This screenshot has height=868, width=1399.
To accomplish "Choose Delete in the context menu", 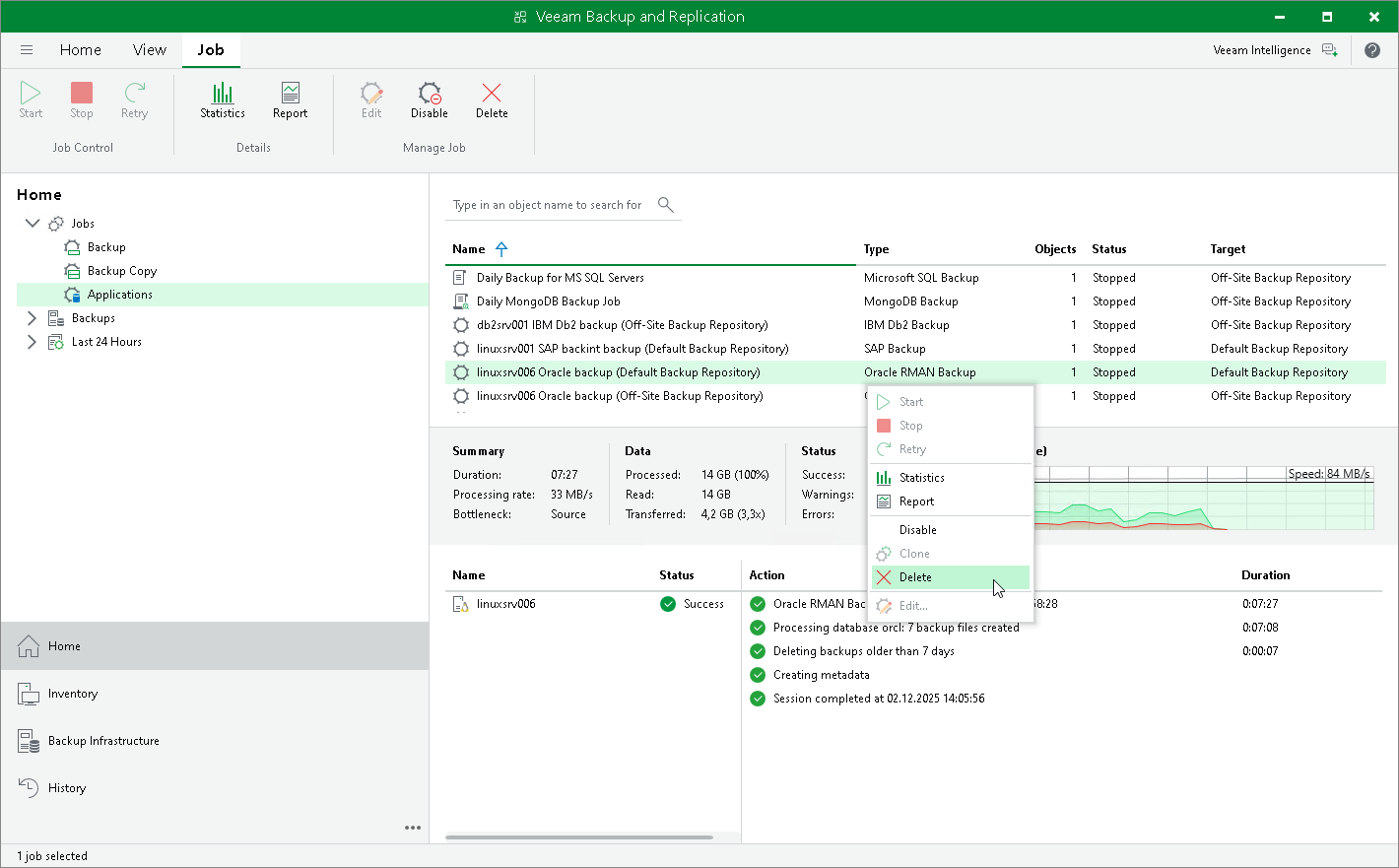I will (x=951, y=577).
